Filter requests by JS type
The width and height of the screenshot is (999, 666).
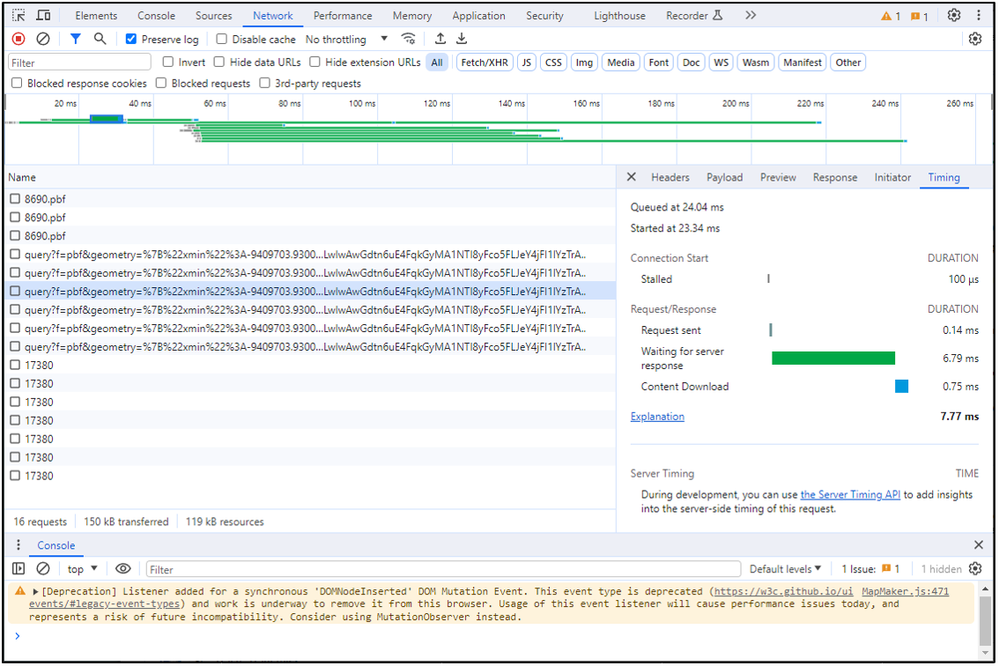[526, 62]
